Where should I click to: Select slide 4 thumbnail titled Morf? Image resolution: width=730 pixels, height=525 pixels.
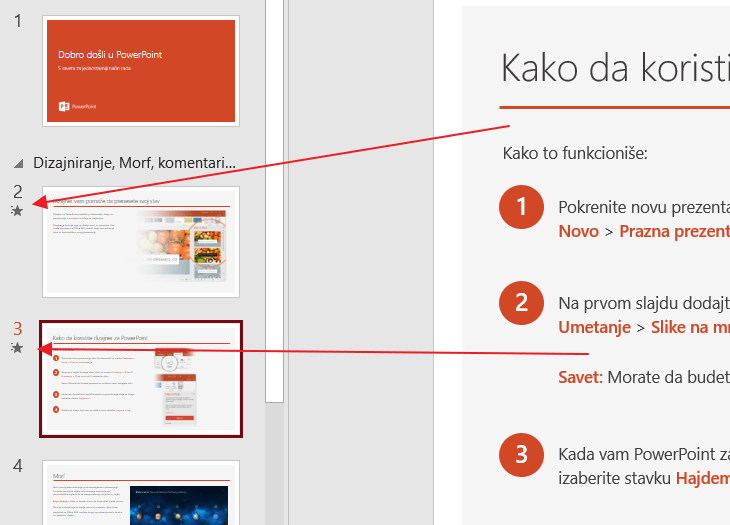pyautogui.click(x=141, y=492)
